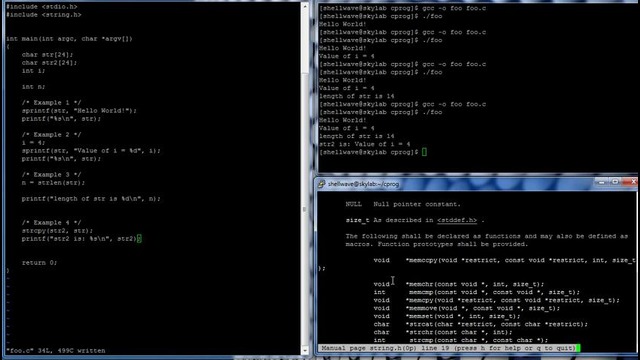Click the memset prototype line
Screen dimensions: 640x360
[x=447, y=316]
